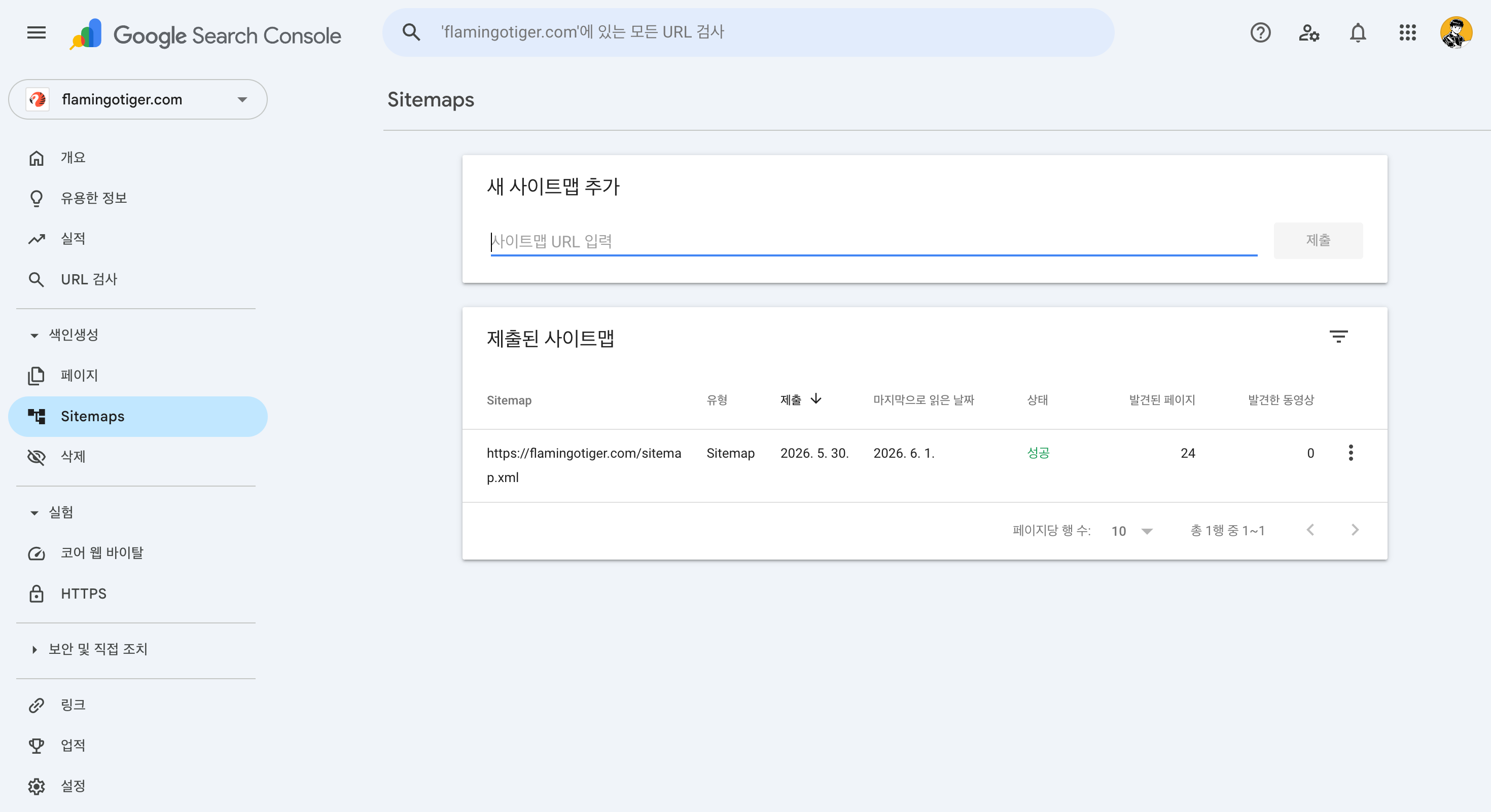Image resolution: width=1491 pixels, height=812 pixels.
Task: Click the 발견된 페이지 column header
Action: [x=1162, y=400]
